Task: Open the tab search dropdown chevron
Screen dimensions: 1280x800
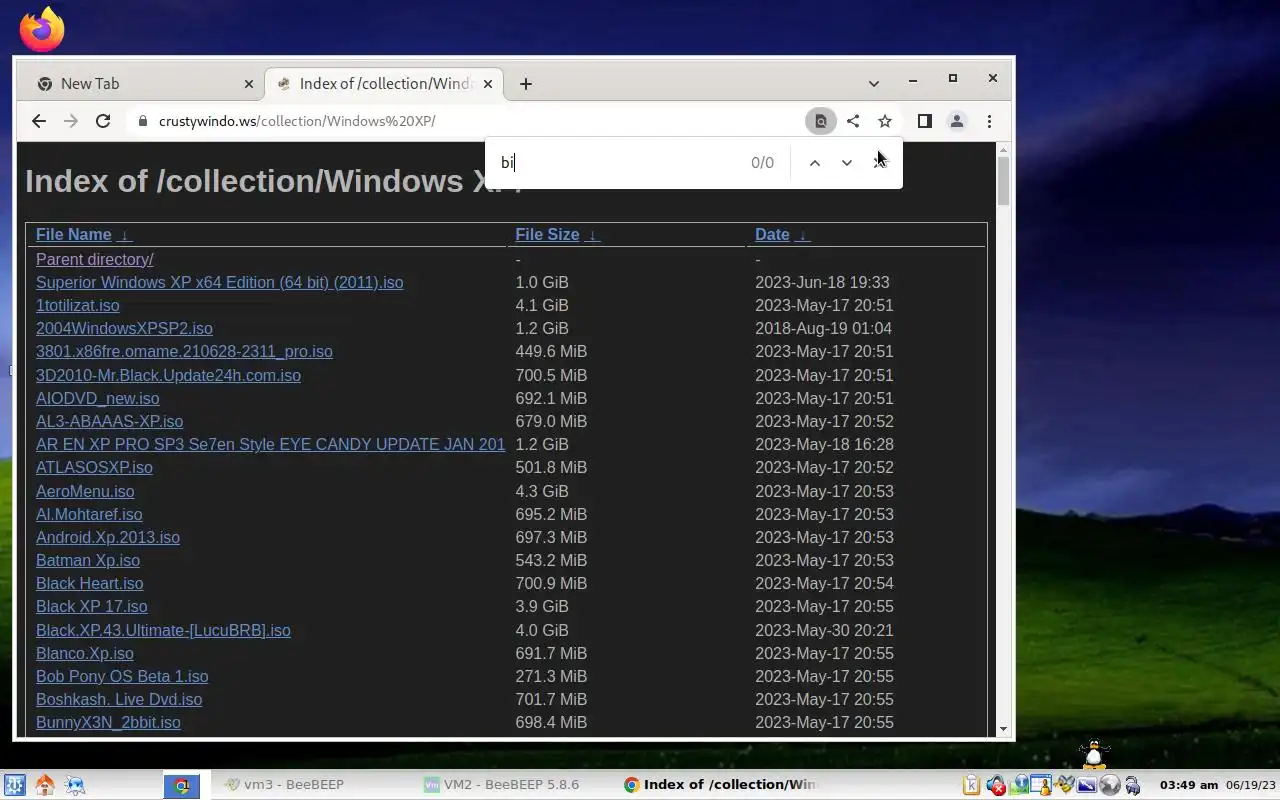Action: tap(874, 84)
